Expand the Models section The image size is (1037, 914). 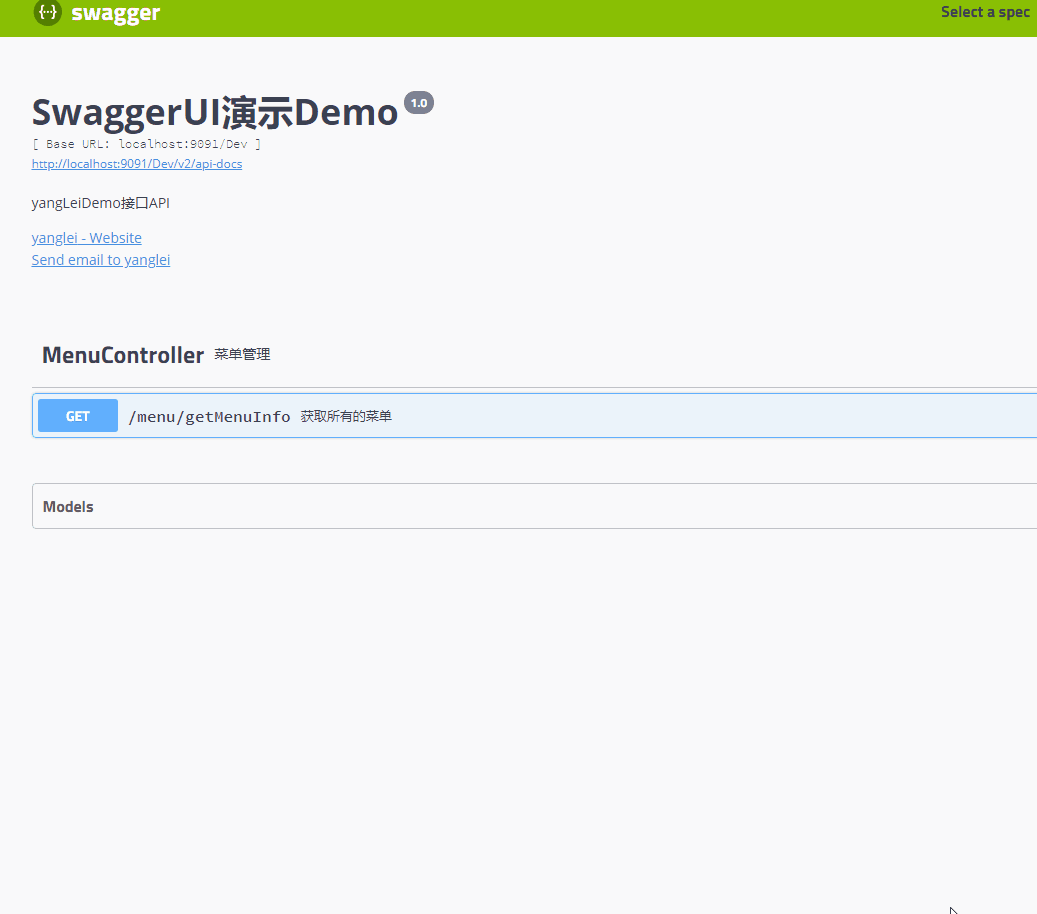pyautogui.click(x=67, y=506)
